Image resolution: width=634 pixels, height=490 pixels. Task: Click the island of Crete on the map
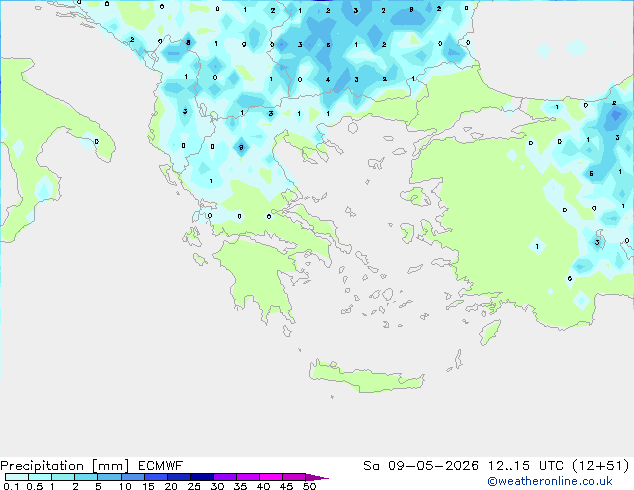tap(366, 378)
